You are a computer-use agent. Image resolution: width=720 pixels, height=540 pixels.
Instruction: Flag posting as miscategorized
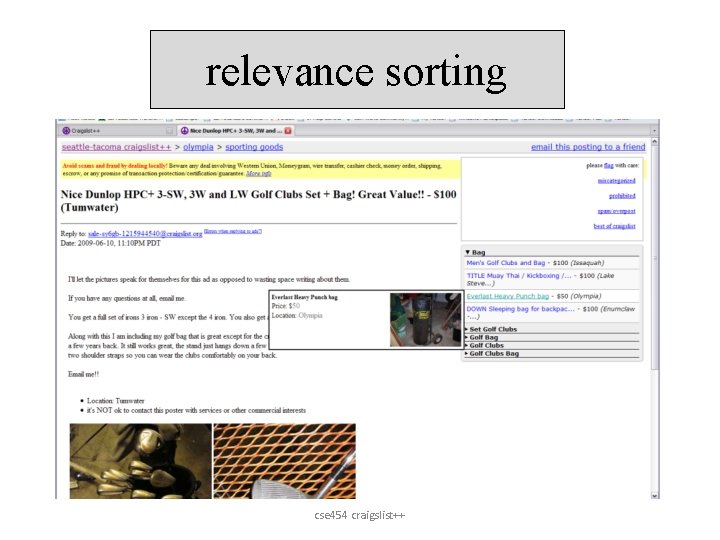point(616,181)
